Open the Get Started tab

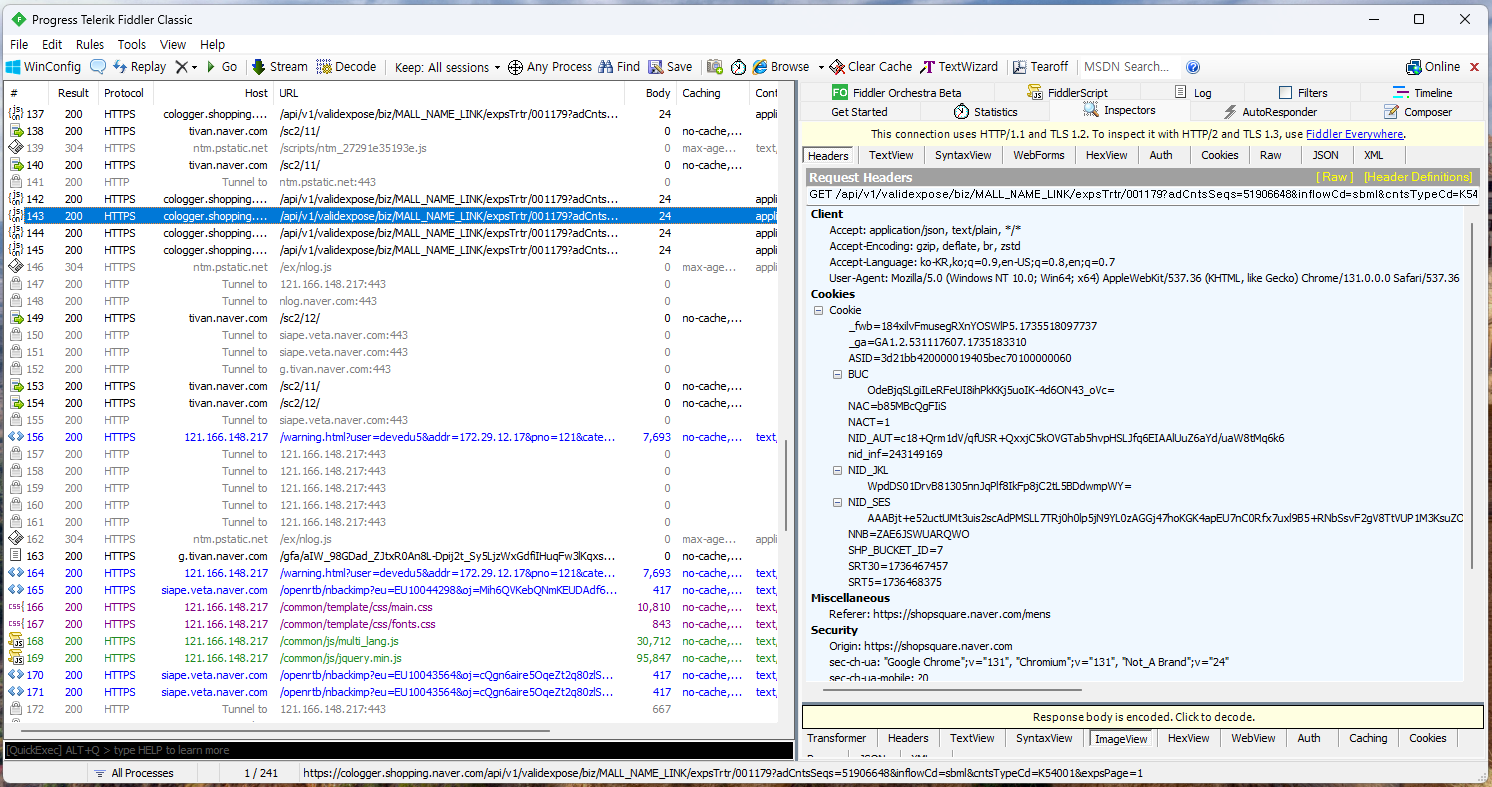(x=860, y=112)
